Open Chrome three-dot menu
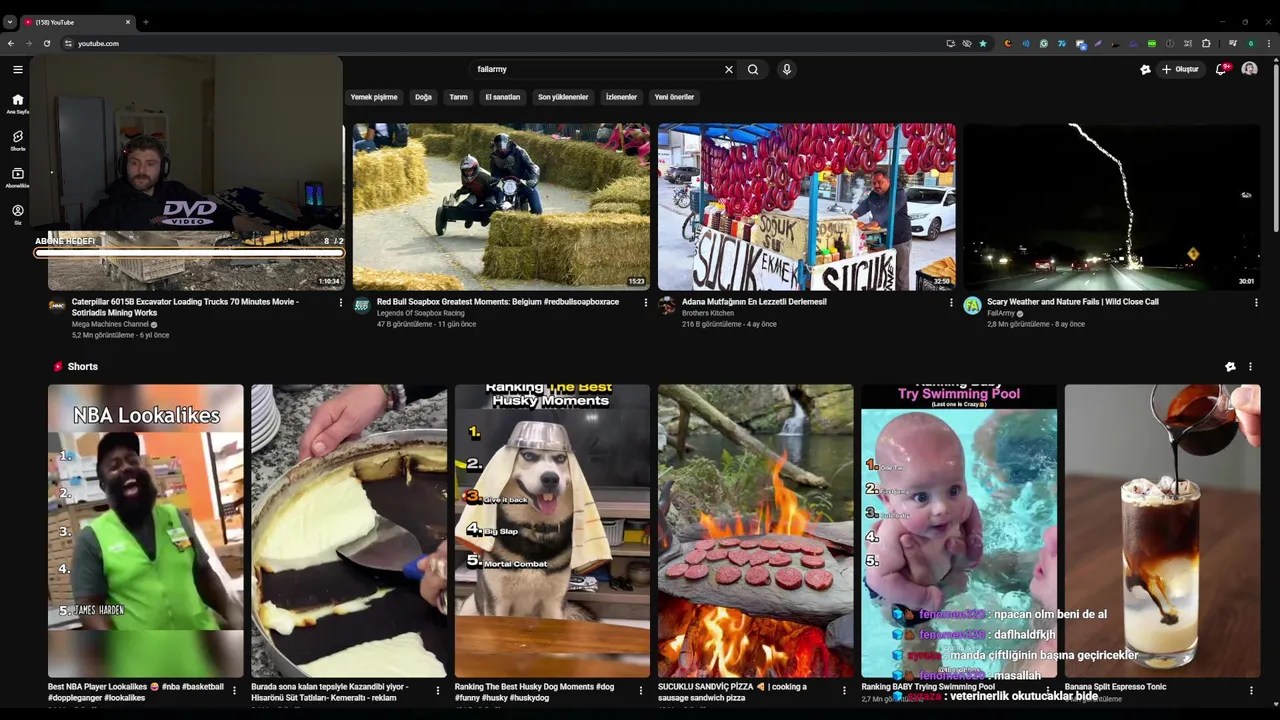 [1269, 43]
